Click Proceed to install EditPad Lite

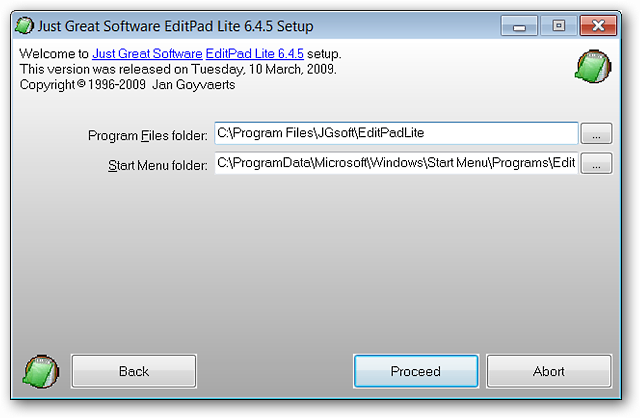pos(416,371)
